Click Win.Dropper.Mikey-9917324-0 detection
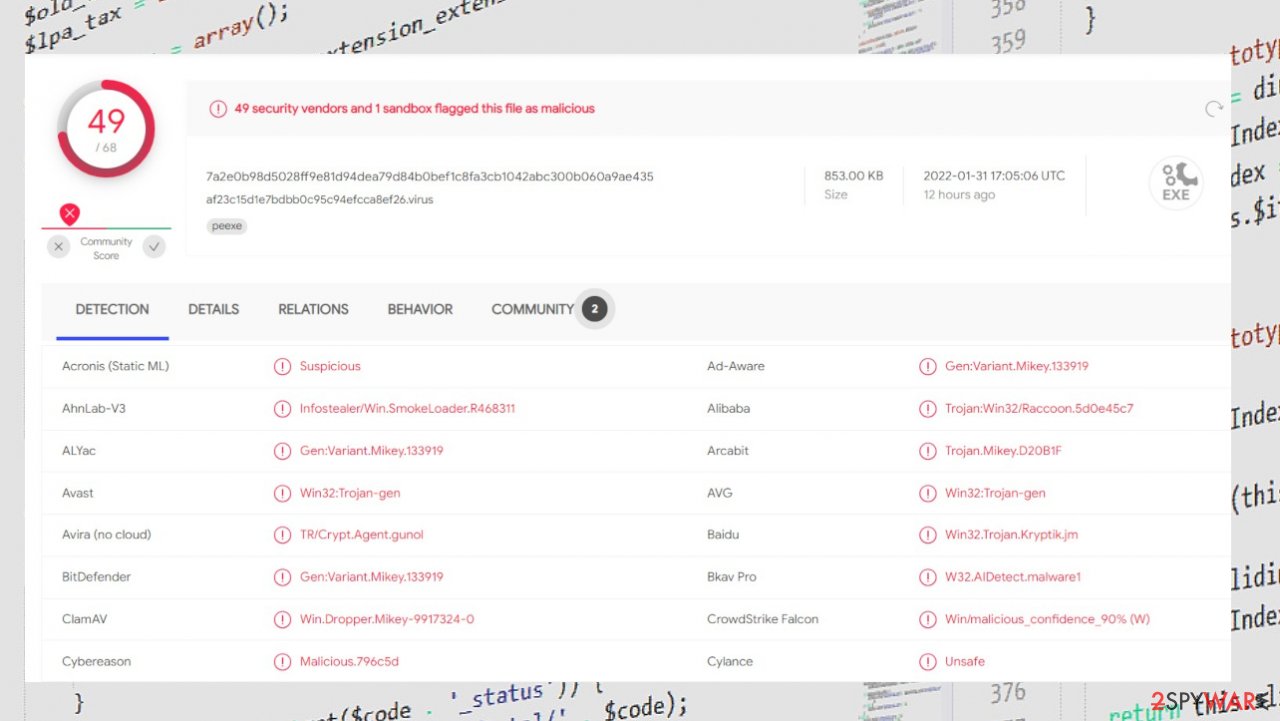The image size is (1280, 721). [387, 619]
